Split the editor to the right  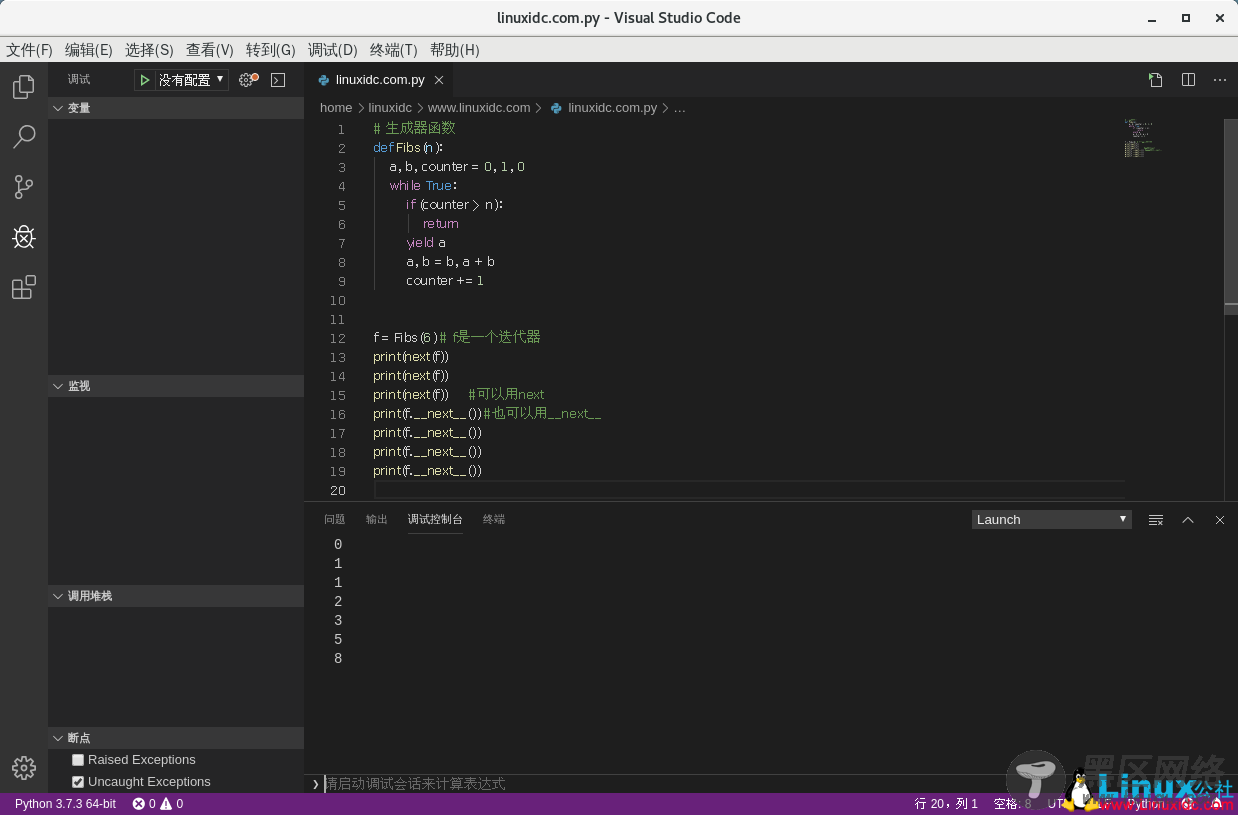click(1188, 80)
